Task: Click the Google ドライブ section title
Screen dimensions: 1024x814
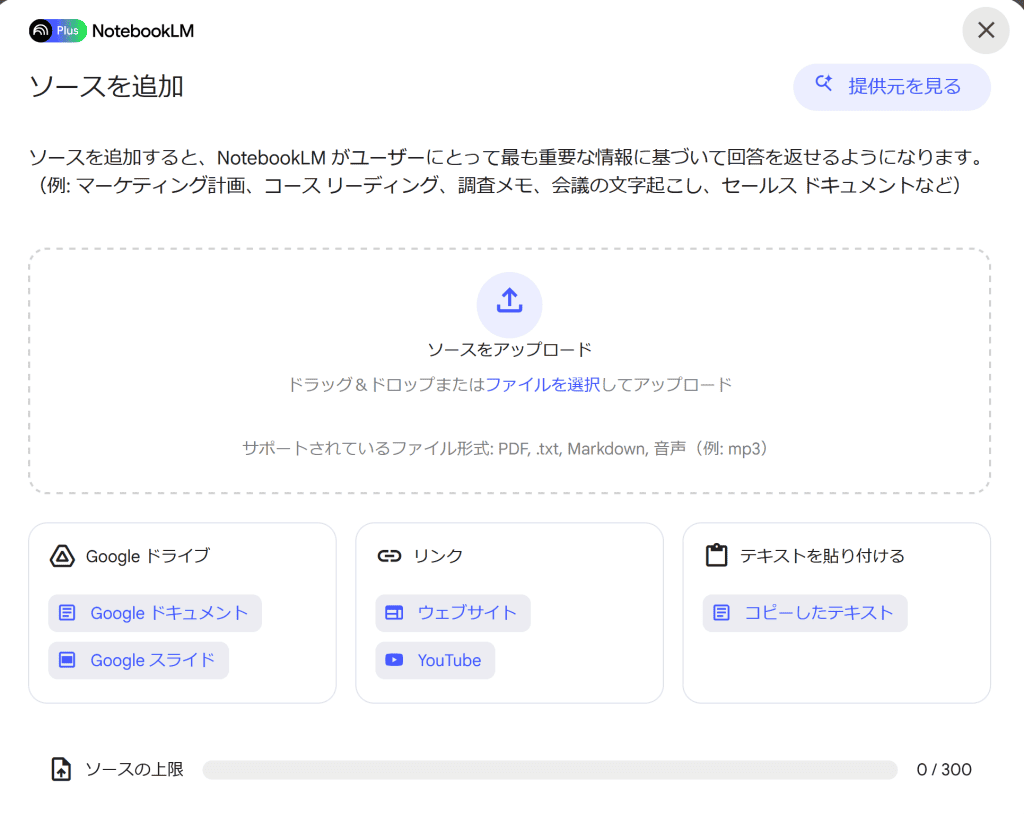Action: click(x=148, y=556)
